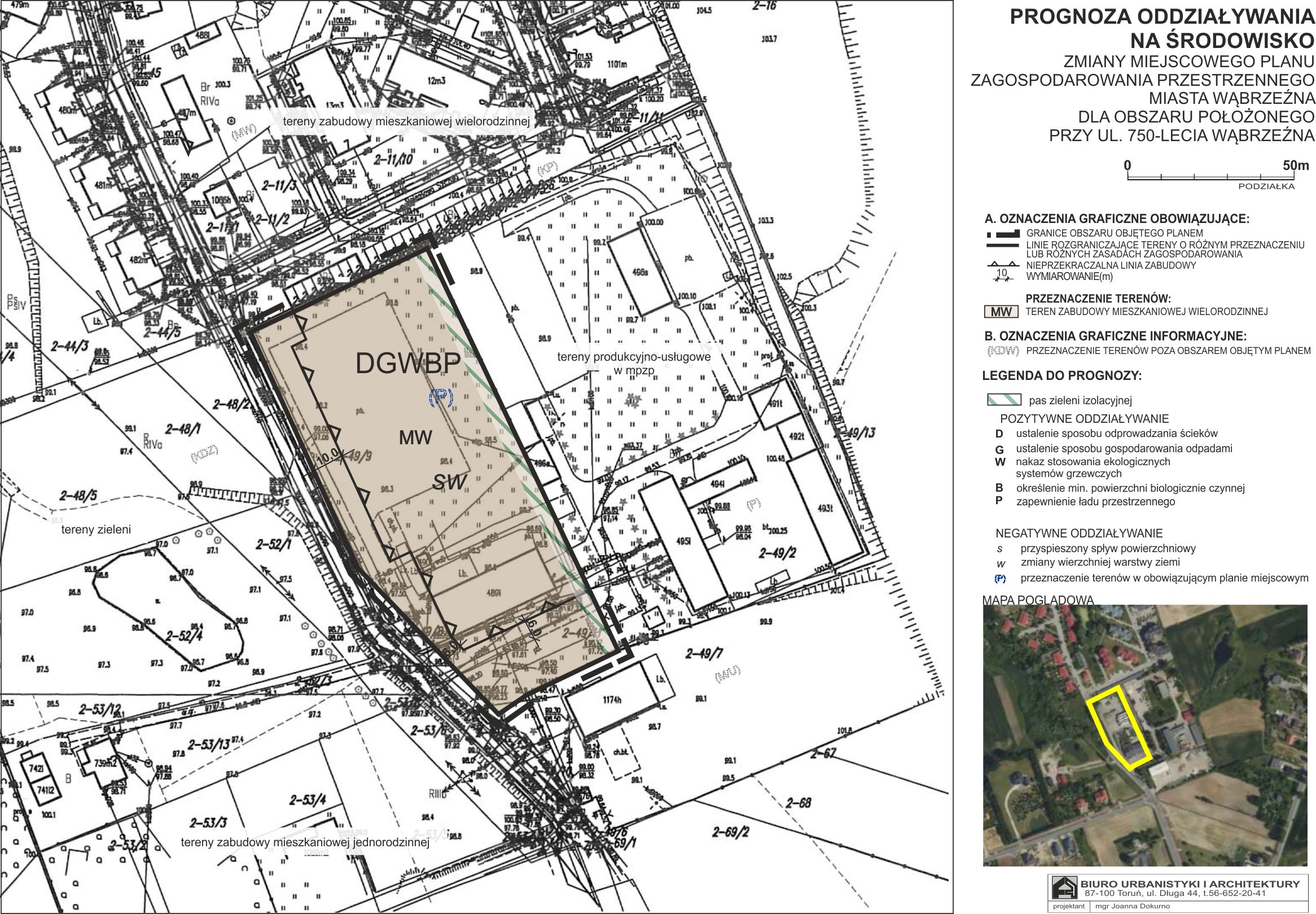
Task: Click 'PROGNOZA ODDZIAŁYWANIA' title text
Action: [1162, 17]
